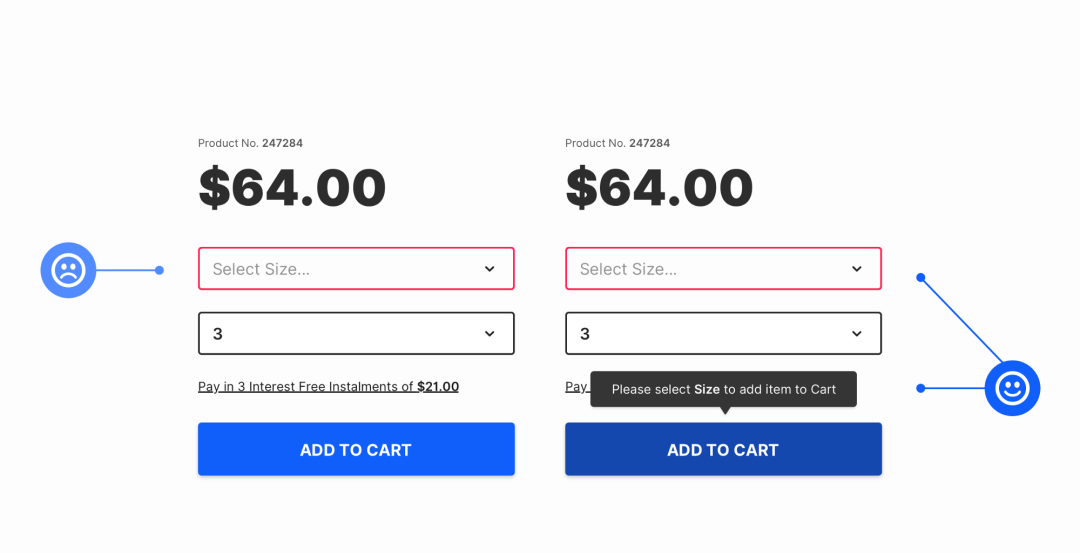Open the Pay in 3 Interest Free Instalments link
Image resolution: width=1080 pixels, height=553 pixels.
(329, 386)
